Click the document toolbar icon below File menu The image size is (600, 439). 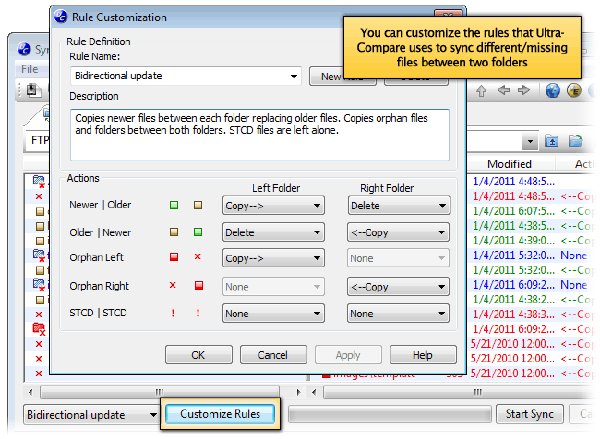coord(33,90)
